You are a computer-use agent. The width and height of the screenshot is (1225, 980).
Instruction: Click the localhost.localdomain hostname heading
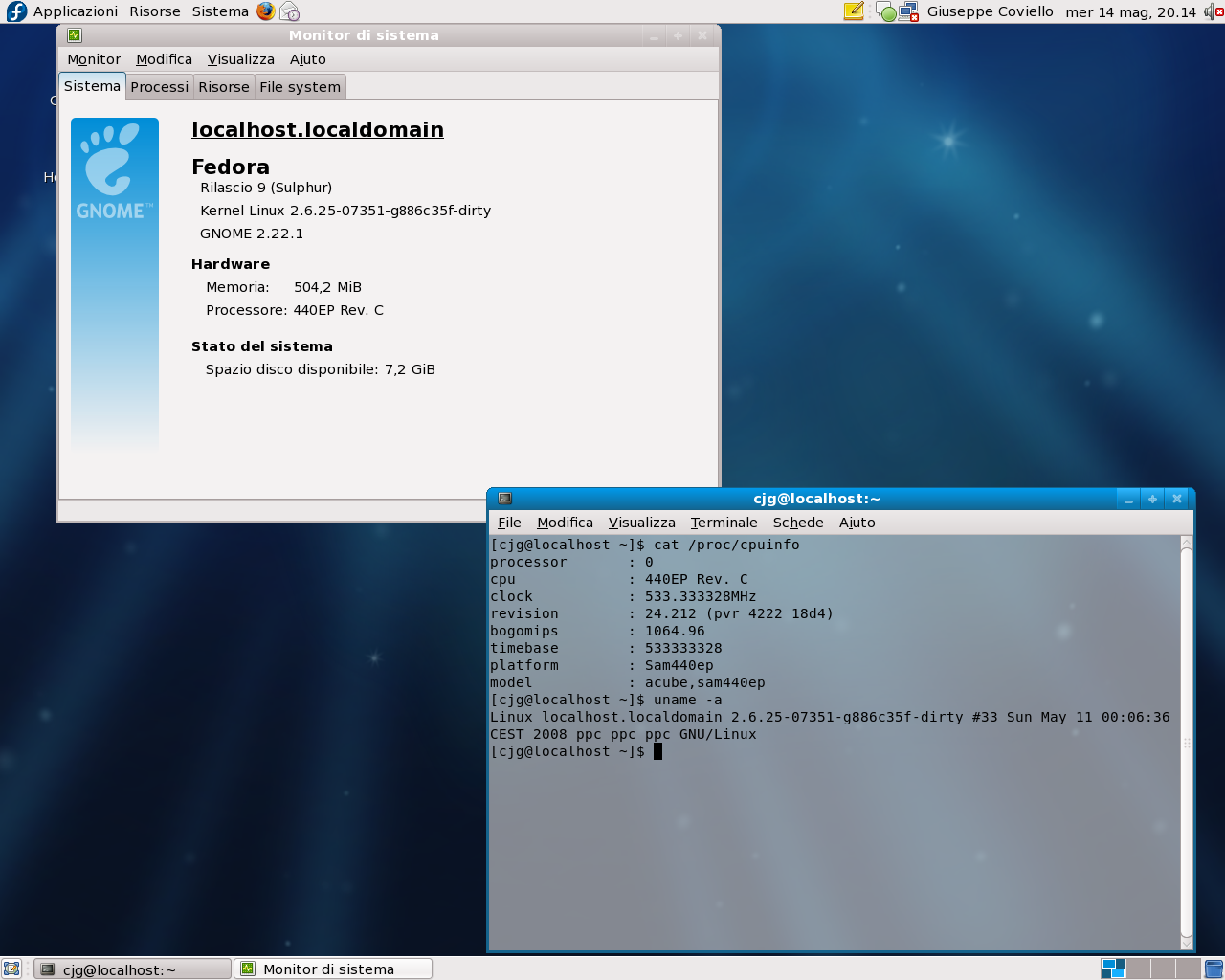(318, 129)
